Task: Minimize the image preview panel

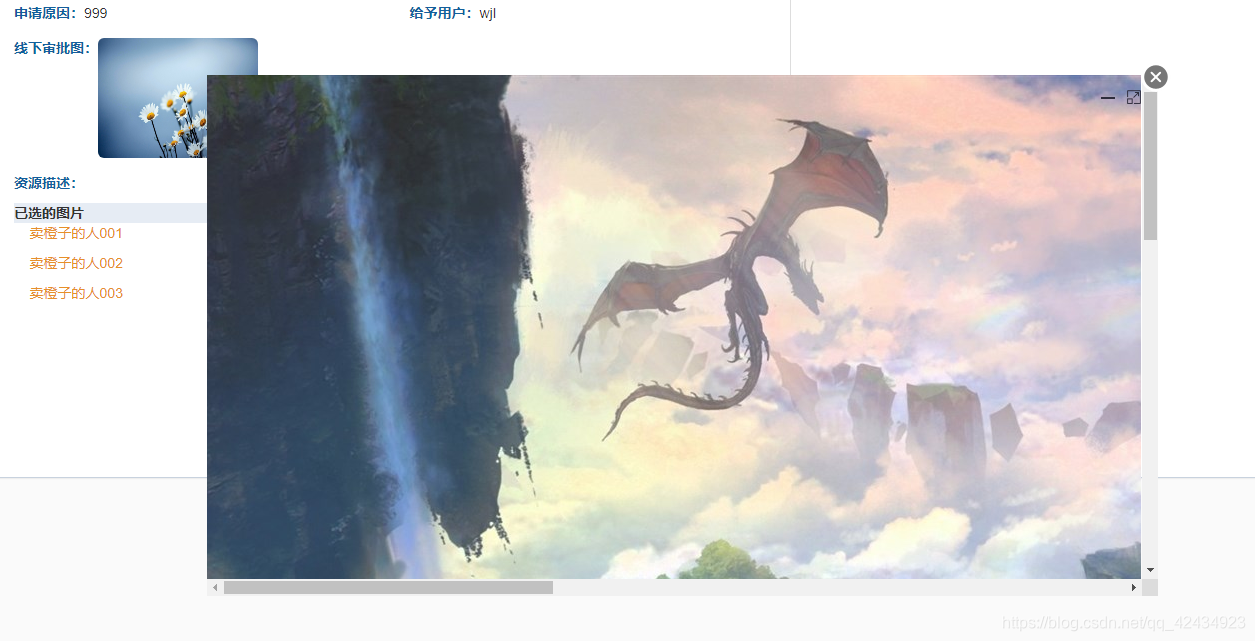Action: pyautogui.click(x=1108, y=98)
